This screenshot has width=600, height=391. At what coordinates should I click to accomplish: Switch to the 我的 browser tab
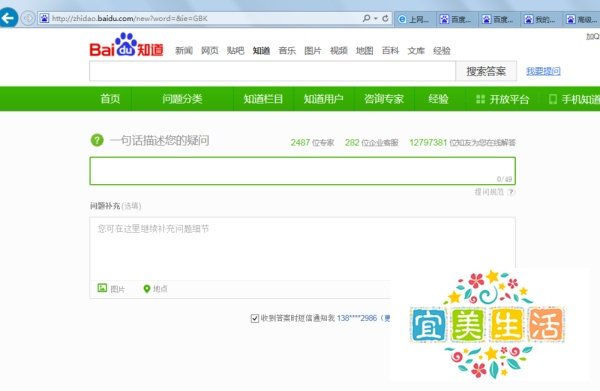point(541,19)
